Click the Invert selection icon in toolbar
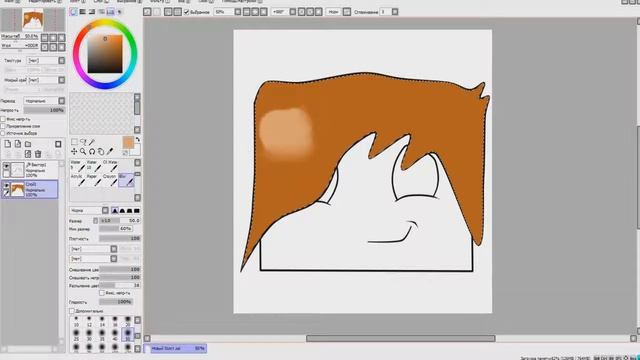This screenshot has width=640, height=360. tap(177, 12)
